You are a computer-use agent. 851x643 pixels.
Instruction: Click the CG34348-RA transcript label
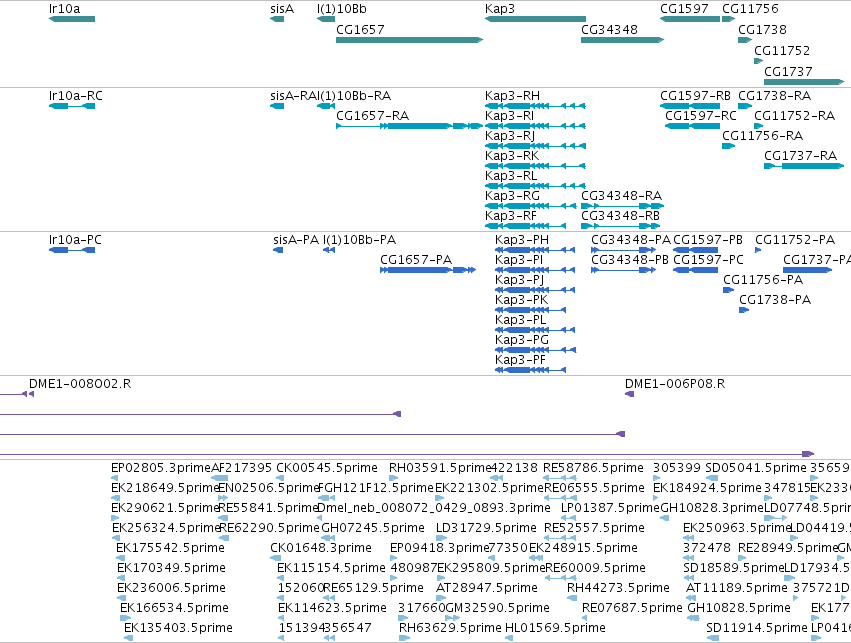pyautogui.click(x=621, y=195)
